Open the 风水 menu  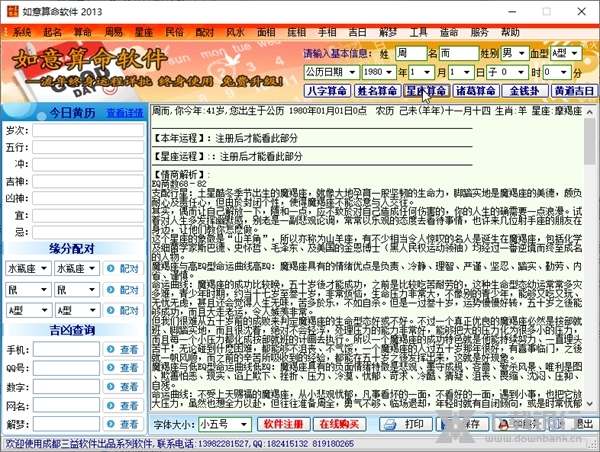pyautogui.click(x=235, y=33)
